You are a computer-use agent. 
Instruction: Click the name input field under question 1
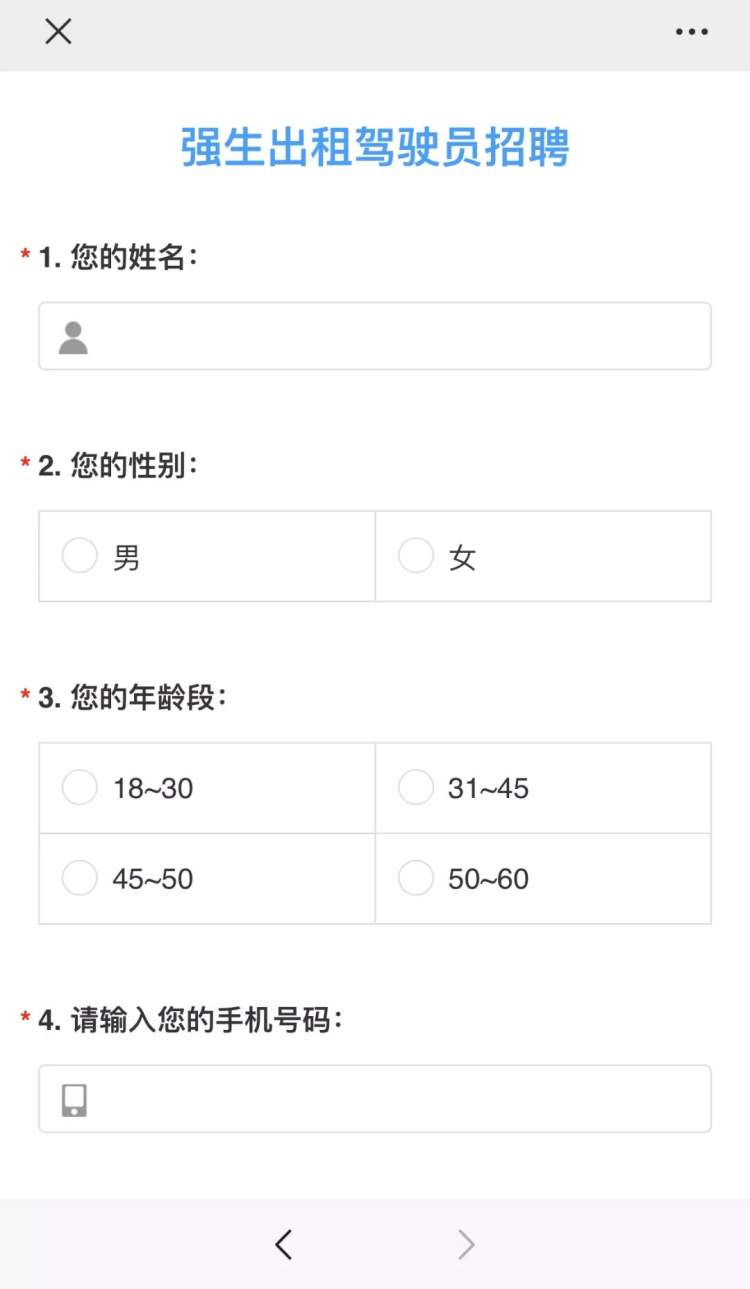(x=375, y=335)
